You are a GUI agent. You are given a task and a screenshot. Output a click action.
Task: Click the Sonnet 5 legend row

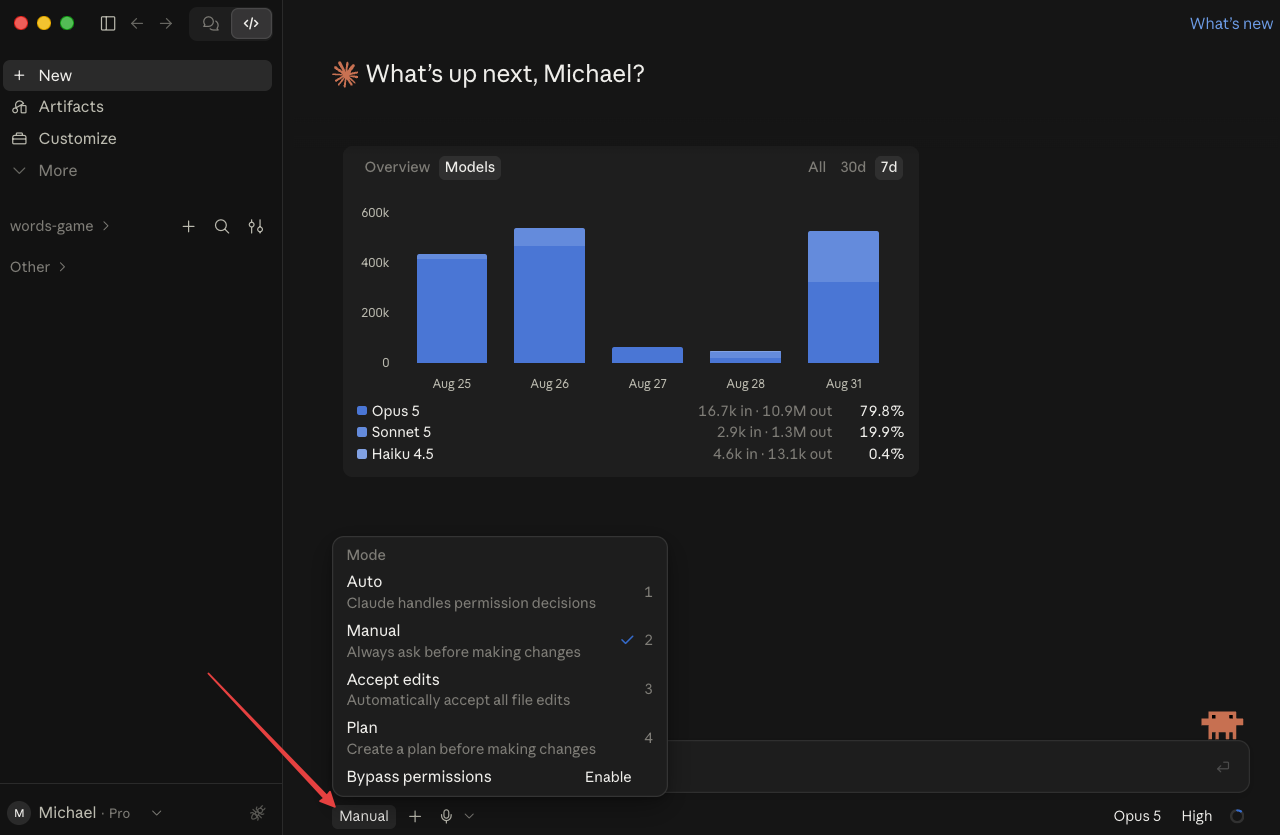coord(630,432)
